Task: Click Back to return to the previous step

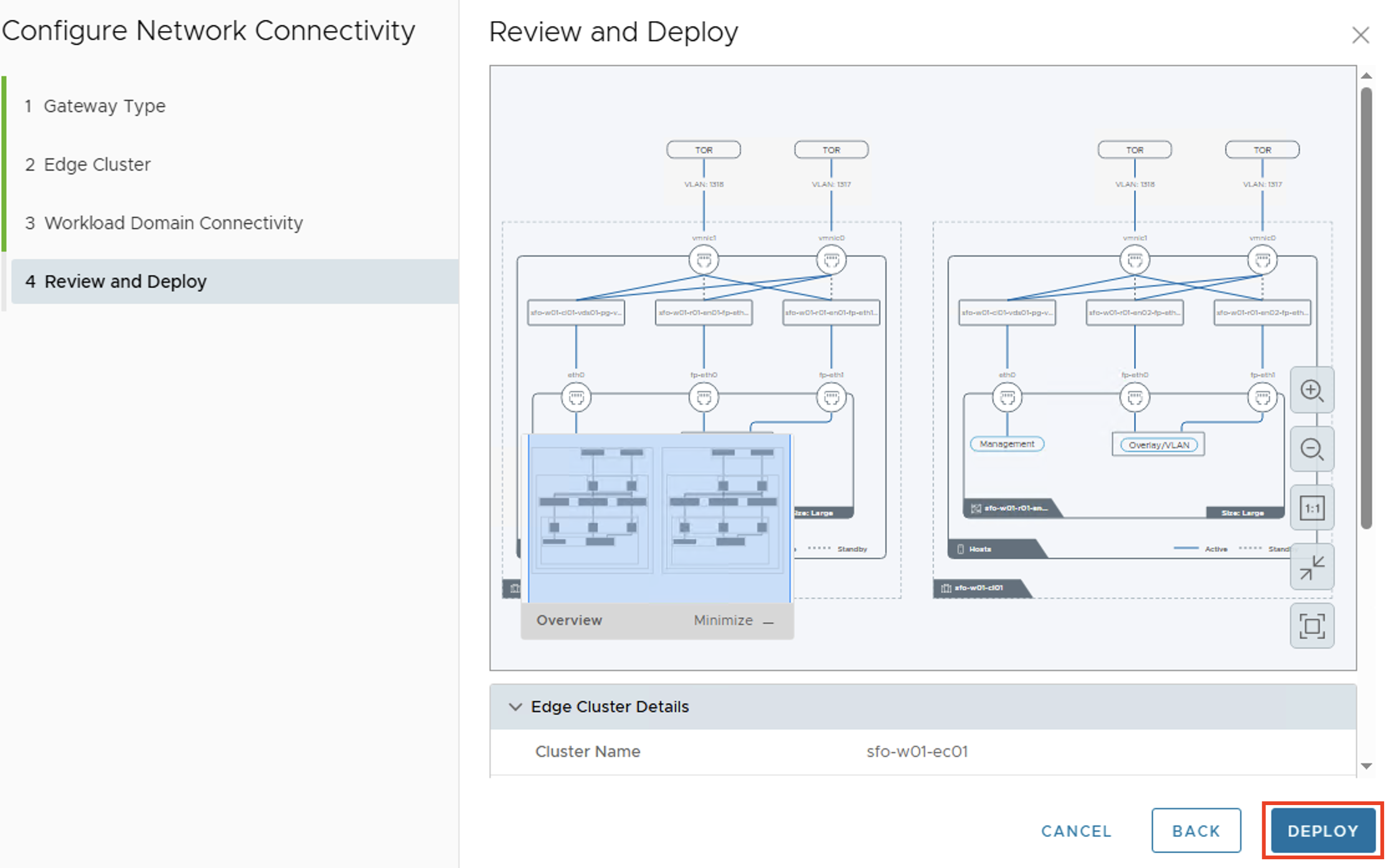Action: (x=1196, y=830)
